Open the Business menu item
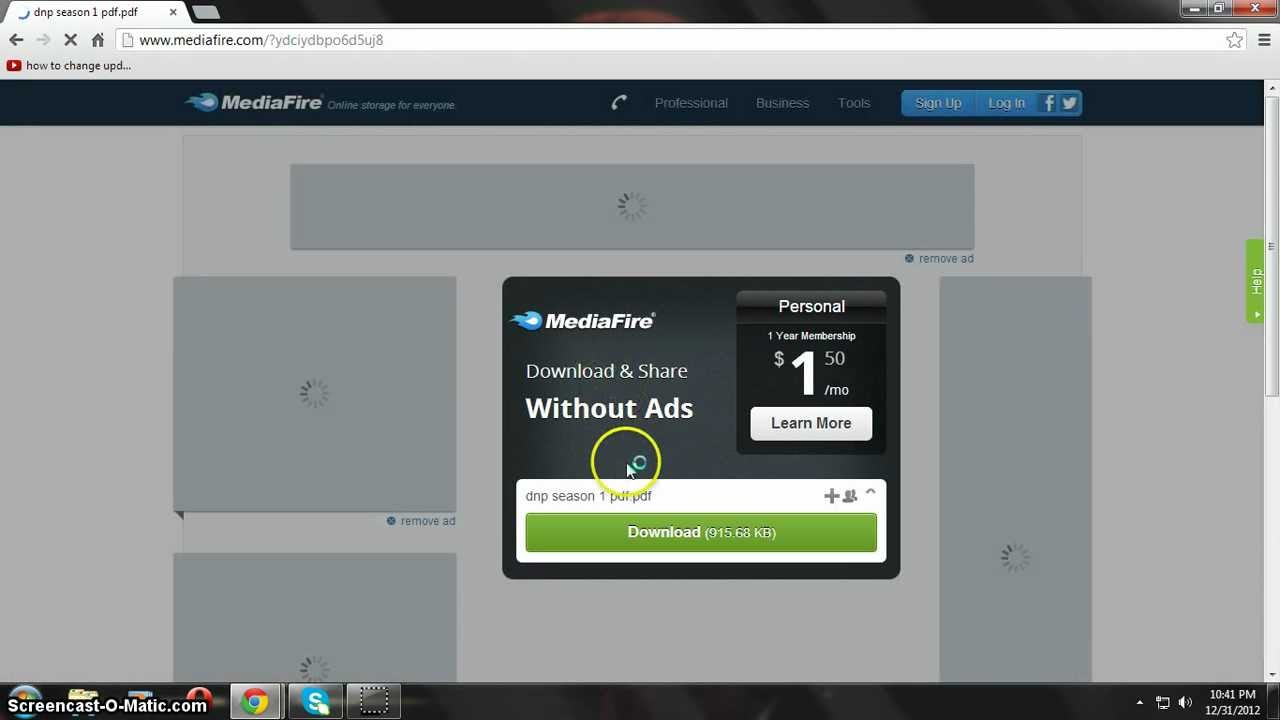This screenshot has height=720, width=1280. pyautogui.click(x=782, y=103)
